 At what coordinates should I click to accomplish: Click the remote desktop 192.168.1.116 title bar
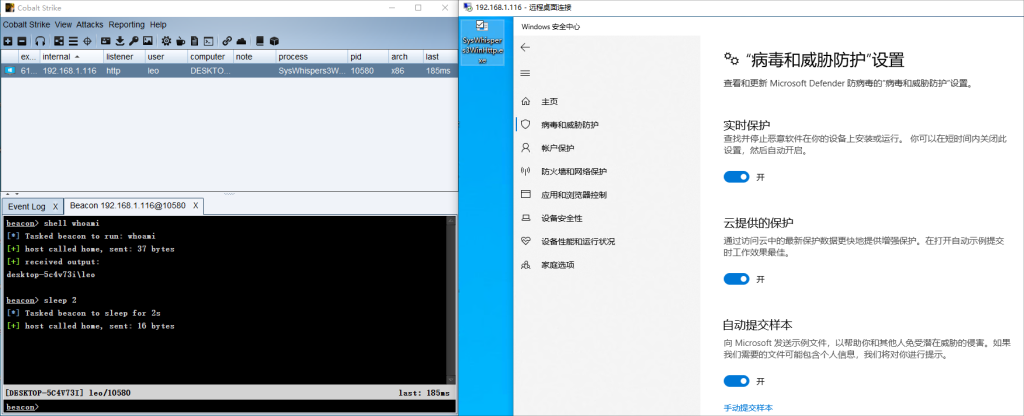(741, 7)
